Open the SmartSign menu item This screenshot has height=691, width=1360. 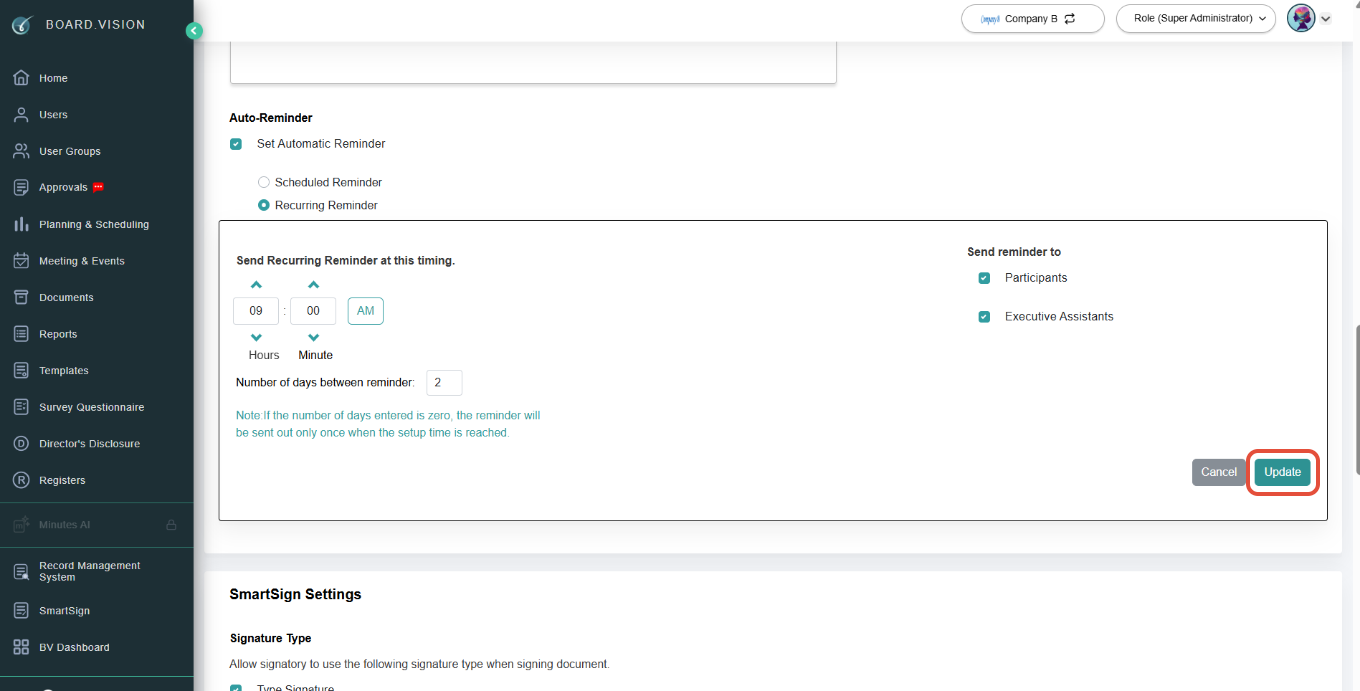point(64,610)
